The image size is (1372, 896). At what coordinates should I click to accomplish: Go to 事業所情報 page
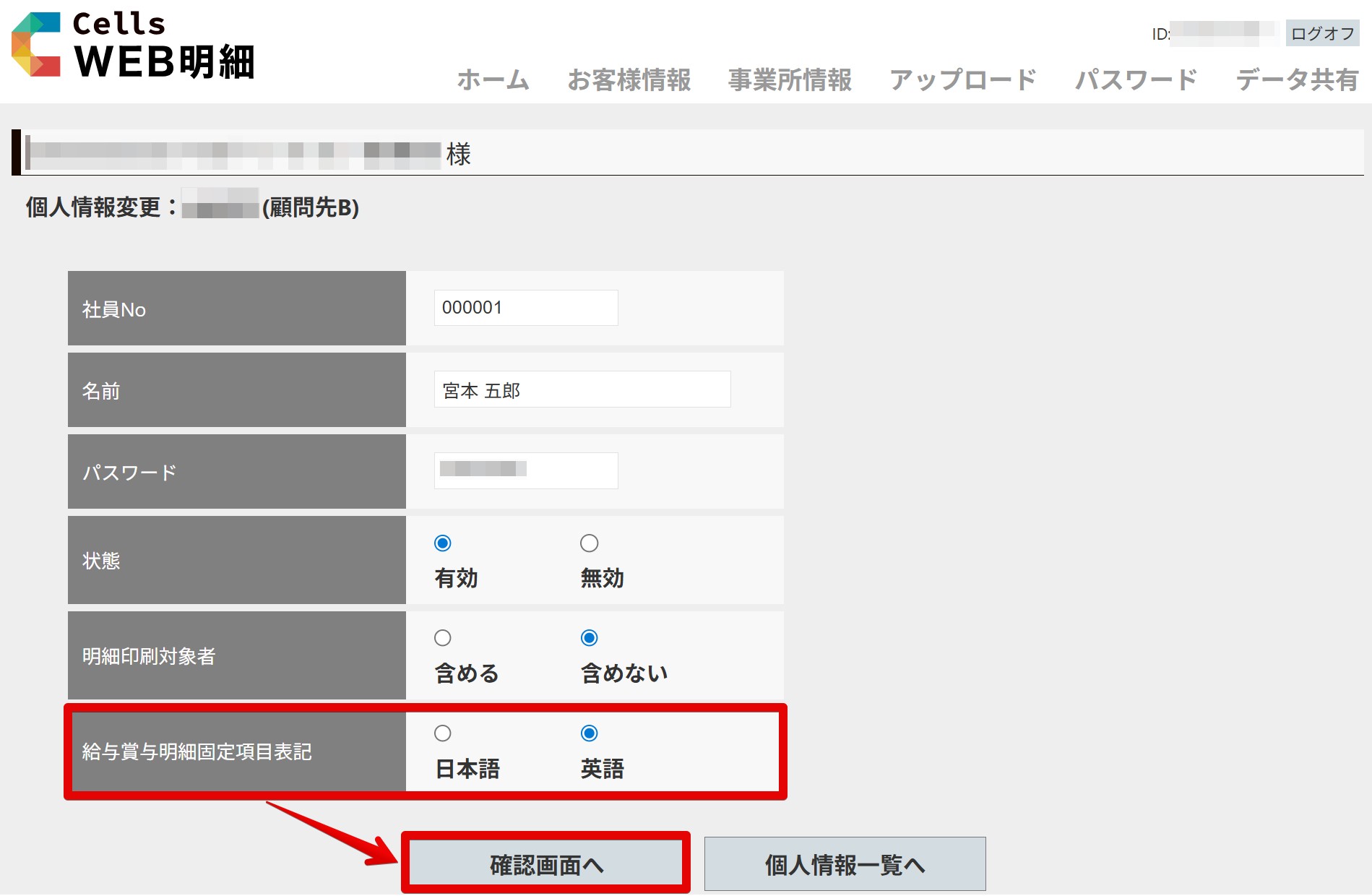(790, 79)
